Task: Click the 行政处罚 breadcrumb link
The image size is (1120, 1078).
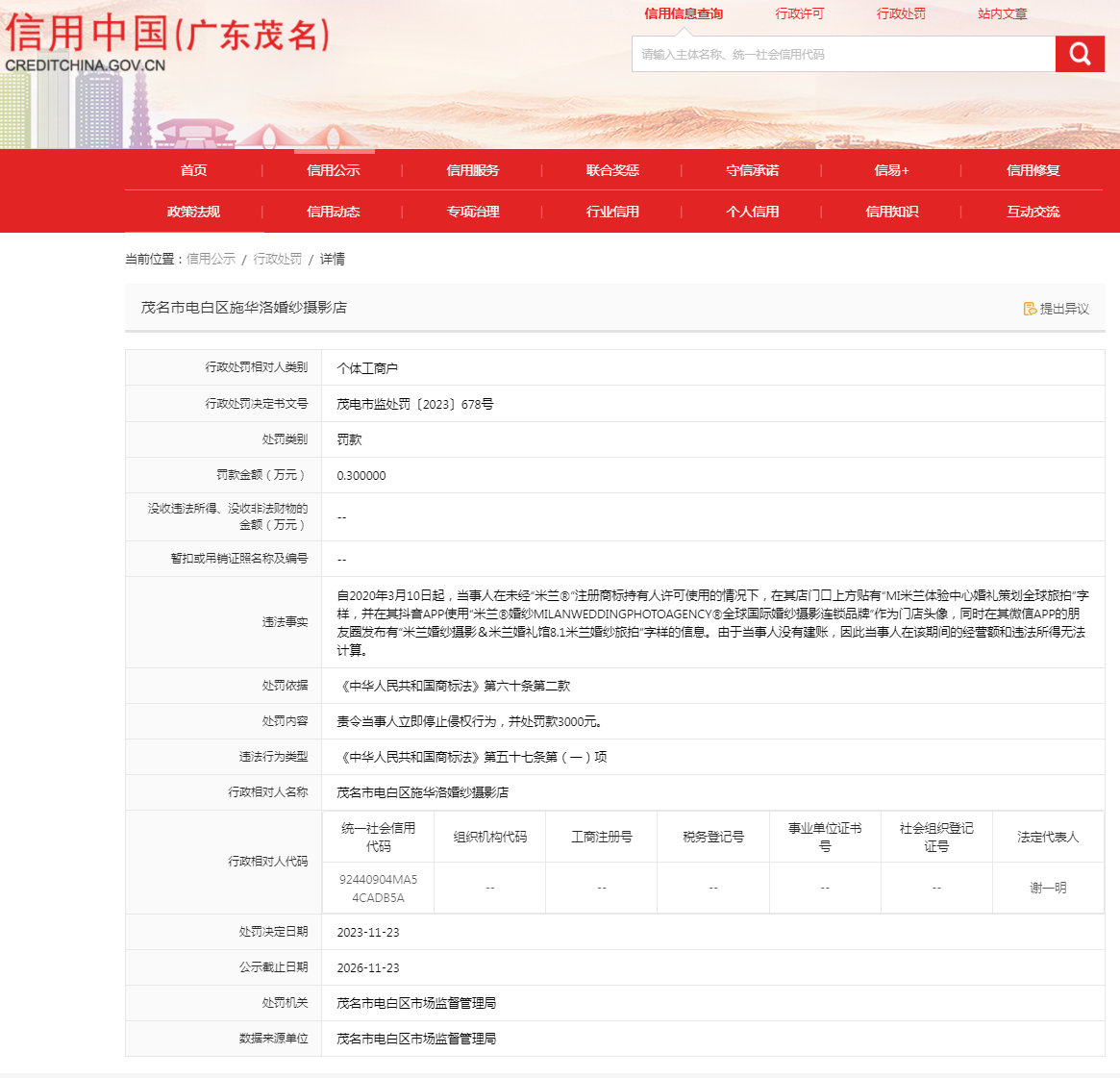Action: pyautogui.click(x=278, y=259)
